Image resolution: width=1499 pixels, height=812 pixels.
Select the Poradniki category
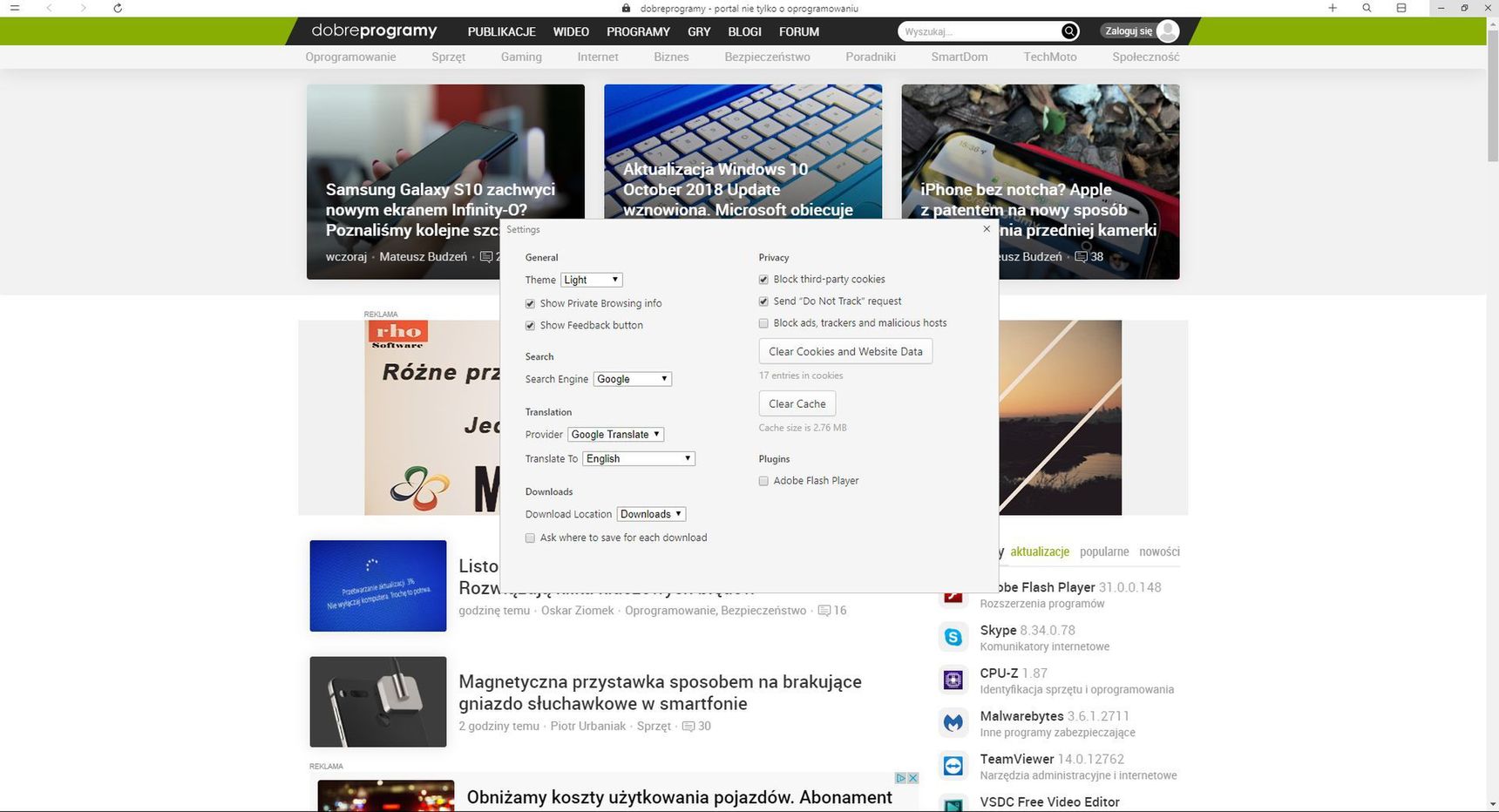click(x=871, y=57)
